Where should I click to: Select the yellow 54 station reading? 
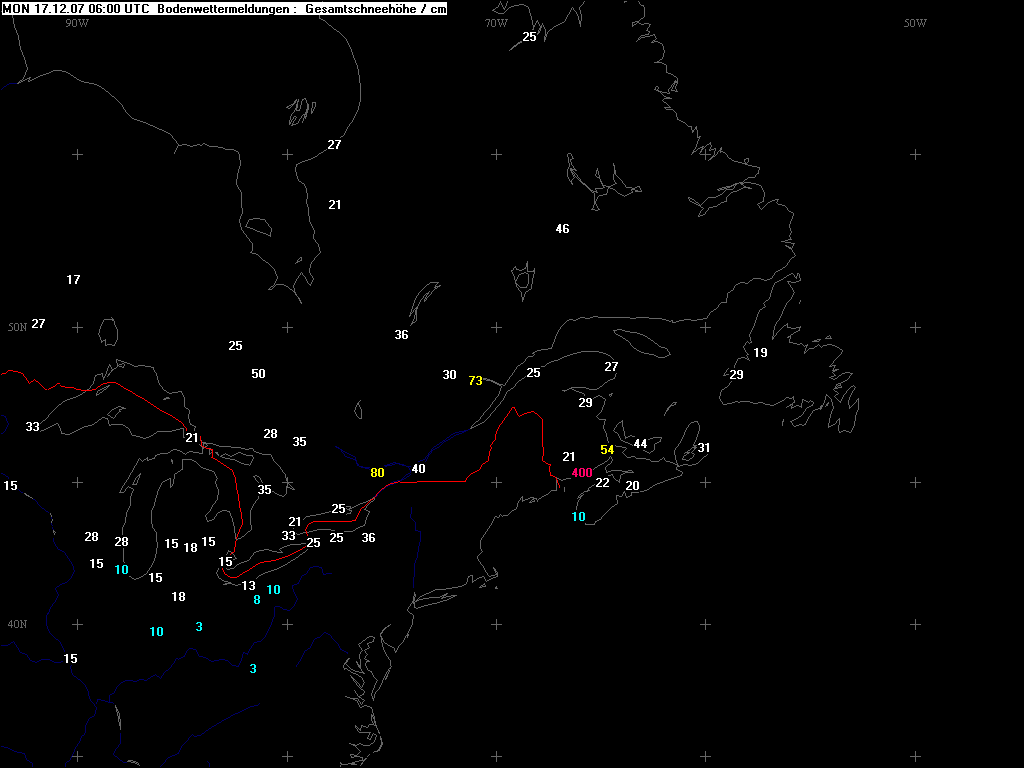607,450
